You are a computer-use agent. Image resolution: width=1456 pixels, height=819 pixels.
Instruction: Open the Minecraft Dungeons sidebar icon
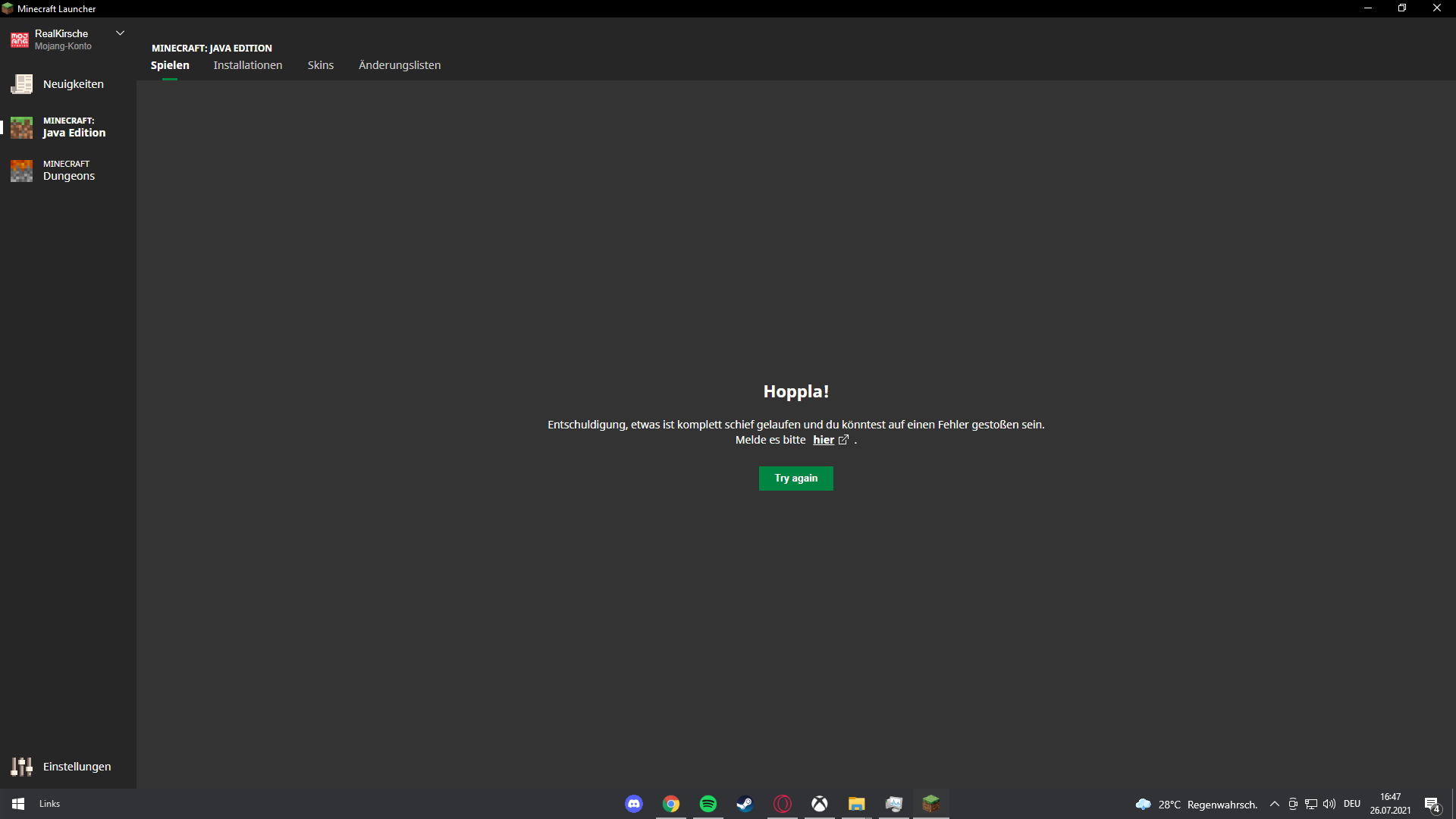click(x=21, y=171)
